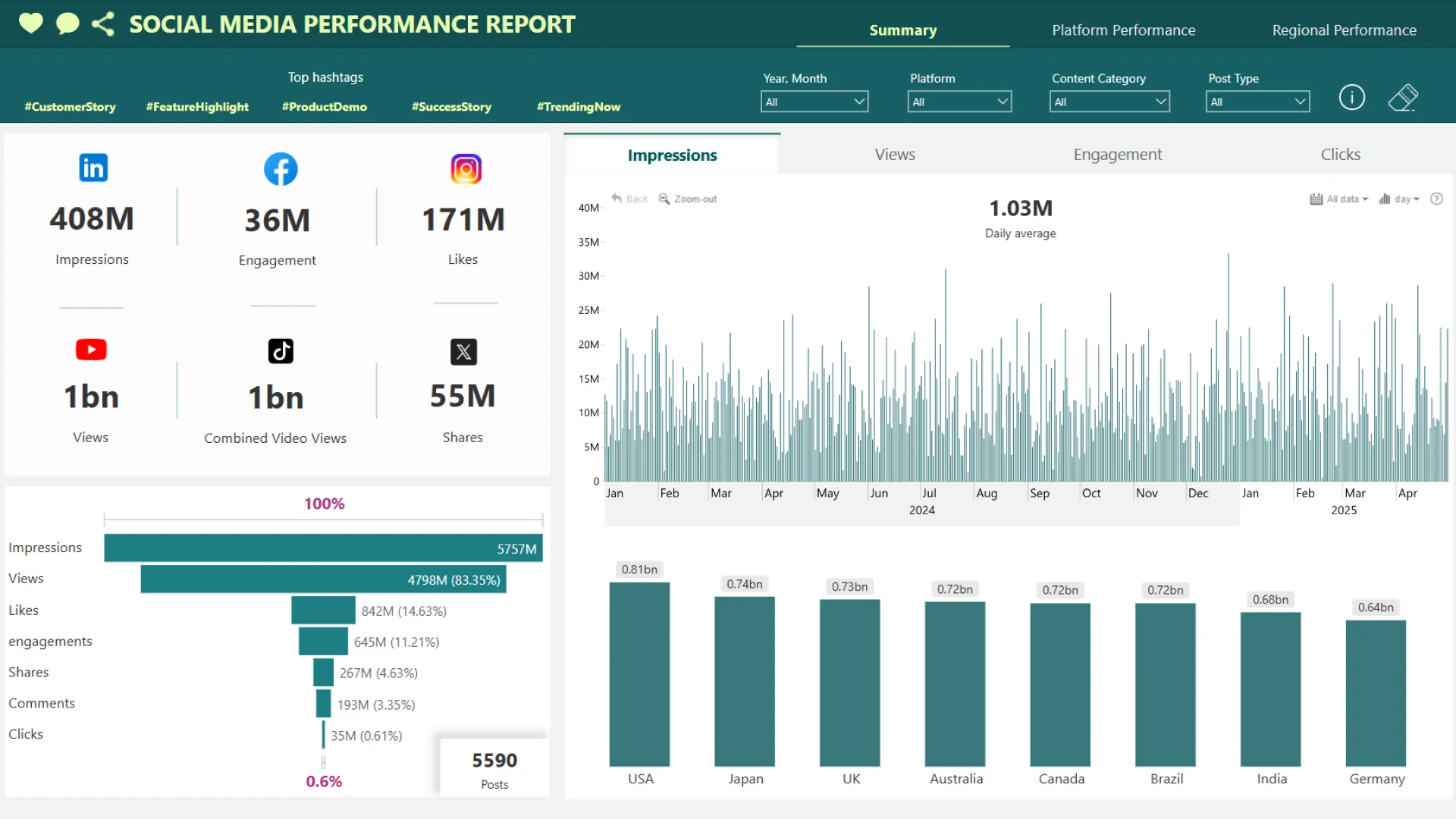Select the #CustomerStory hashtag
The image size is (1456, 819).
(x=70, y=107)
